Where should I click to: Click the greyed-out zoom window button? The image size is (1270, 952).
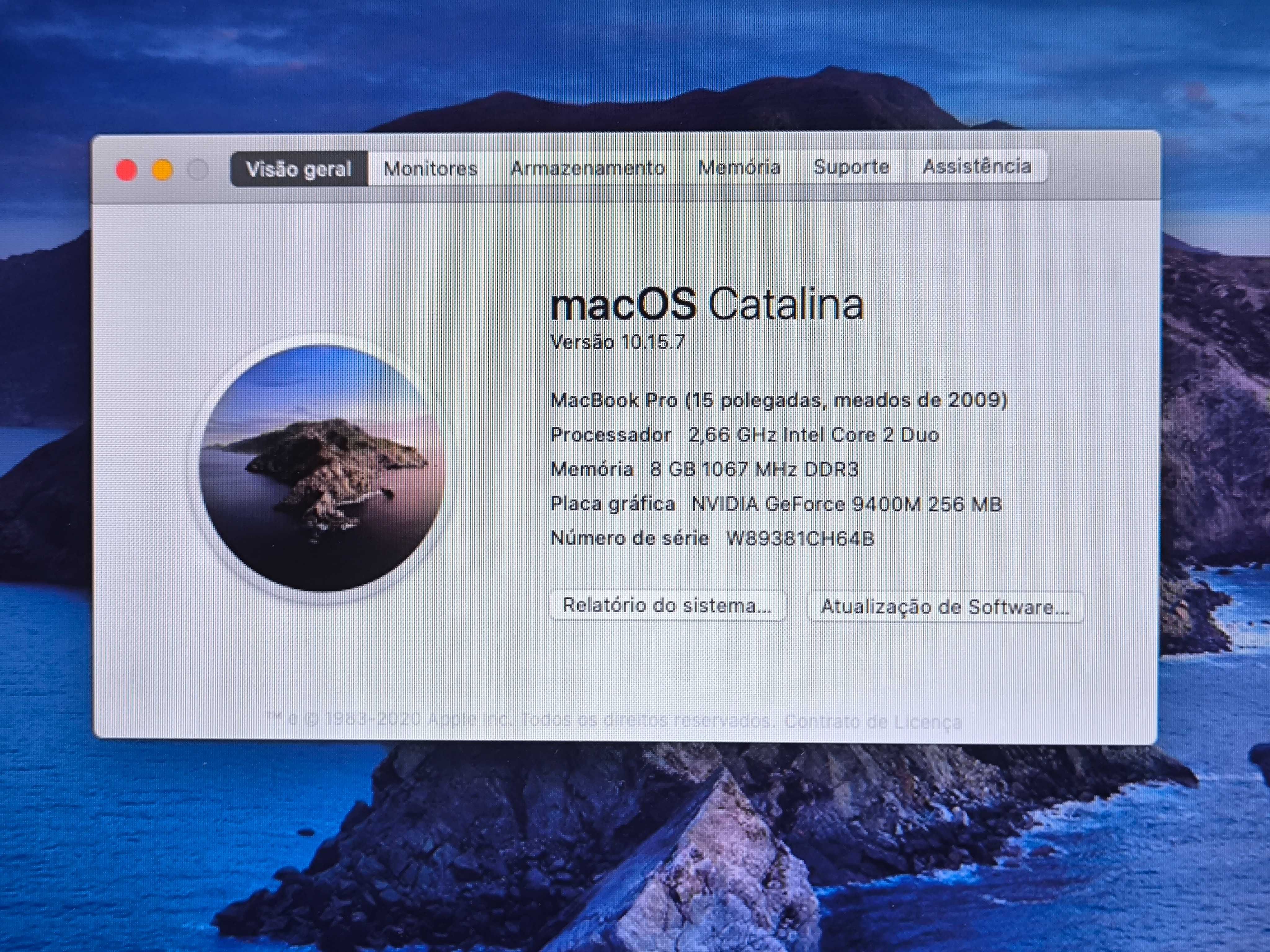(x=198, y=170)
